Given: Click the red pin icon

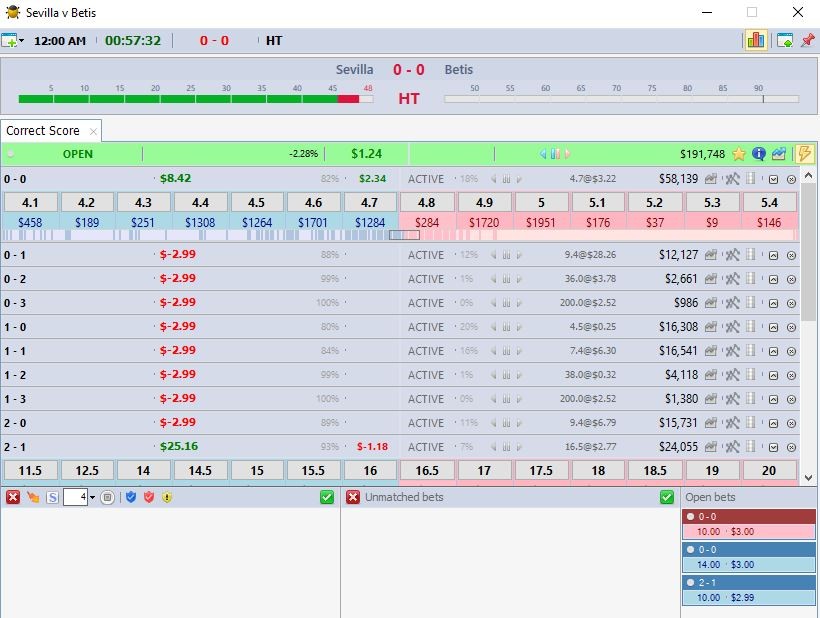Looking at the screenshot, I should coord(808,40).
